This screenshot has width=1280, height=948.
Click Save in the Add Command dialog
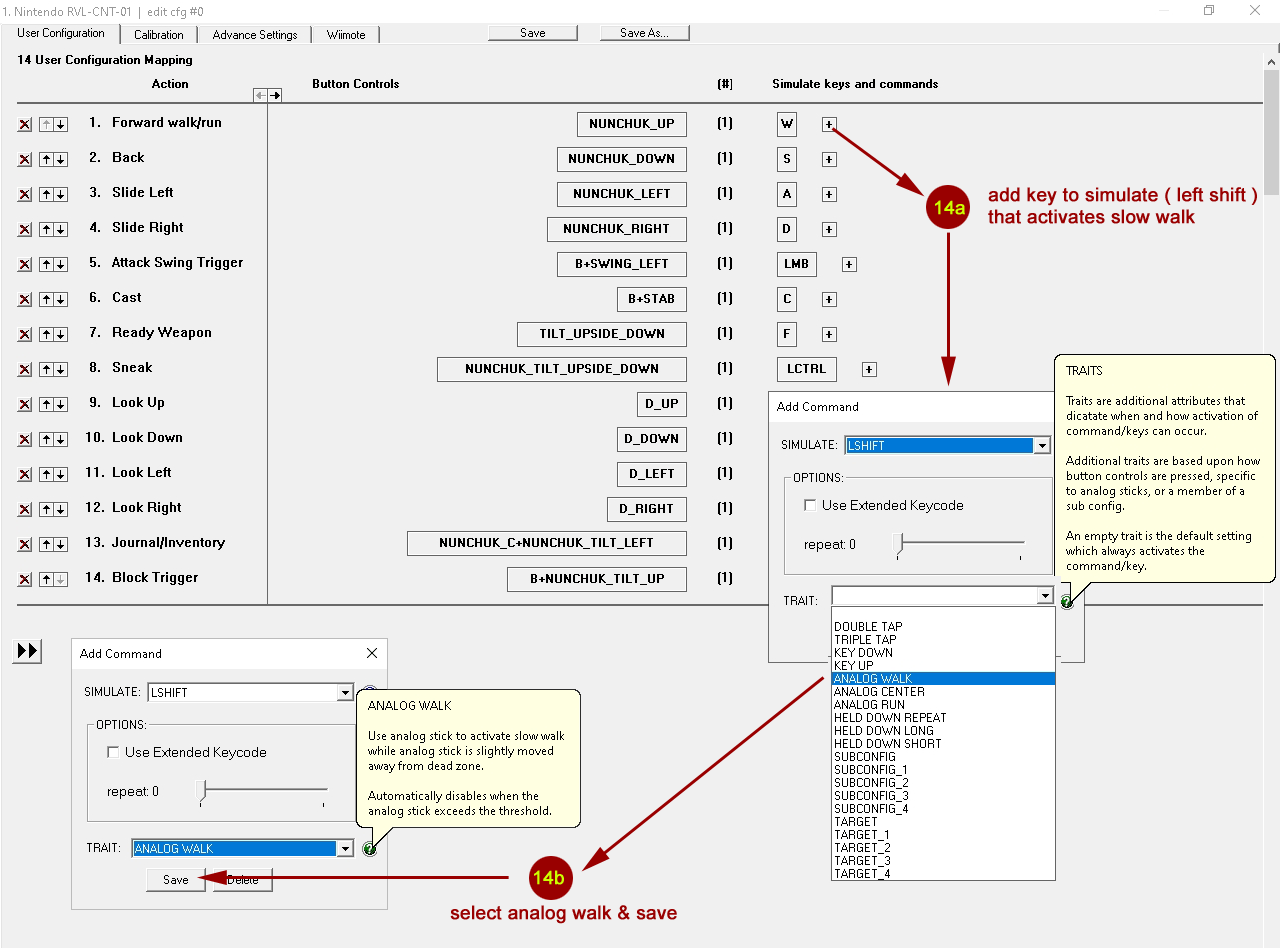(175, 880)
